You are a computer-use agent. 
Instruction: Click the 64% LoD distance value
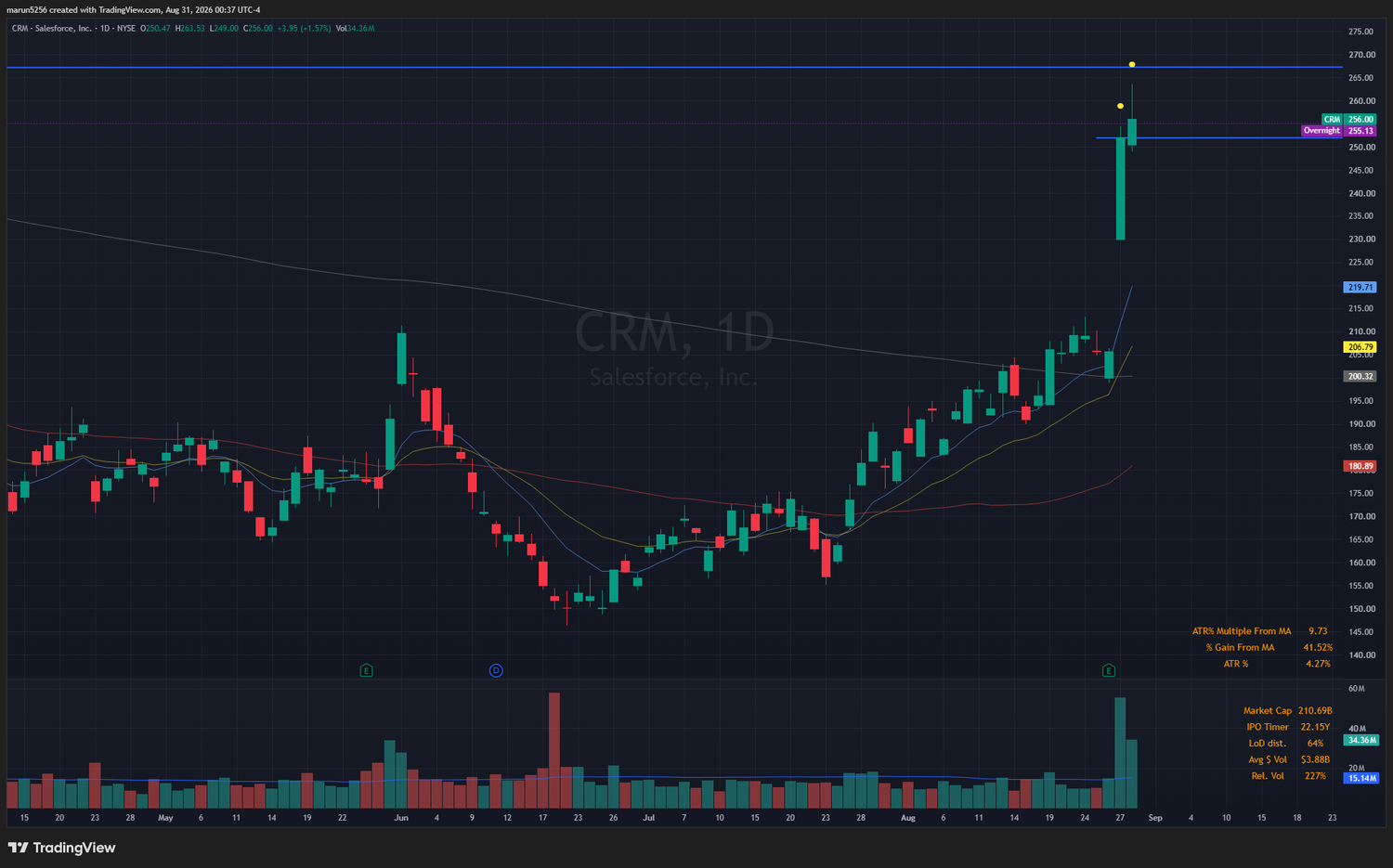pyautogui.click(x=1315, y=744)
